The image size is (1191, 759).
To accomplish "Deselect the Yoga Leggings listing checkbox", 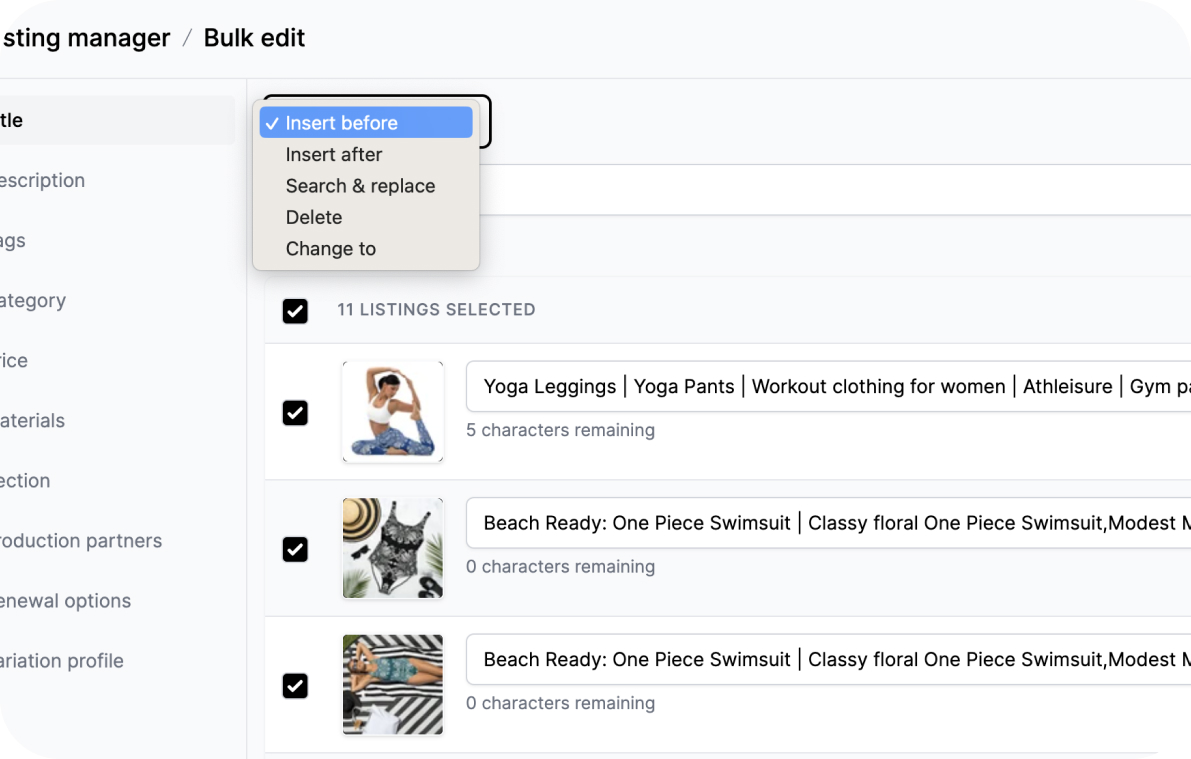I will click(295, 413).
